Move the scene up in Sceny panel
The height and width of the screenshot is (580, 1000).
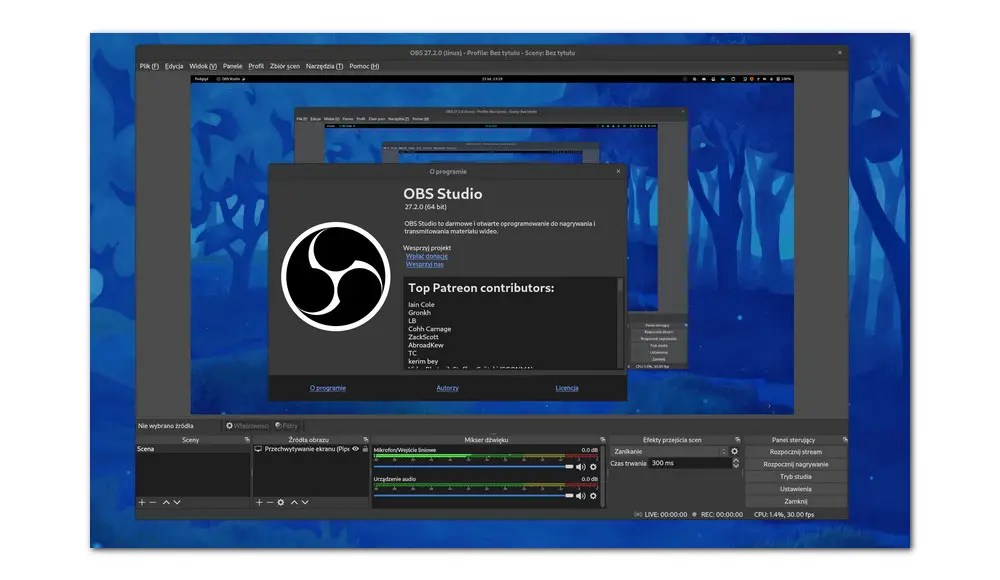[x=166, y=503]
